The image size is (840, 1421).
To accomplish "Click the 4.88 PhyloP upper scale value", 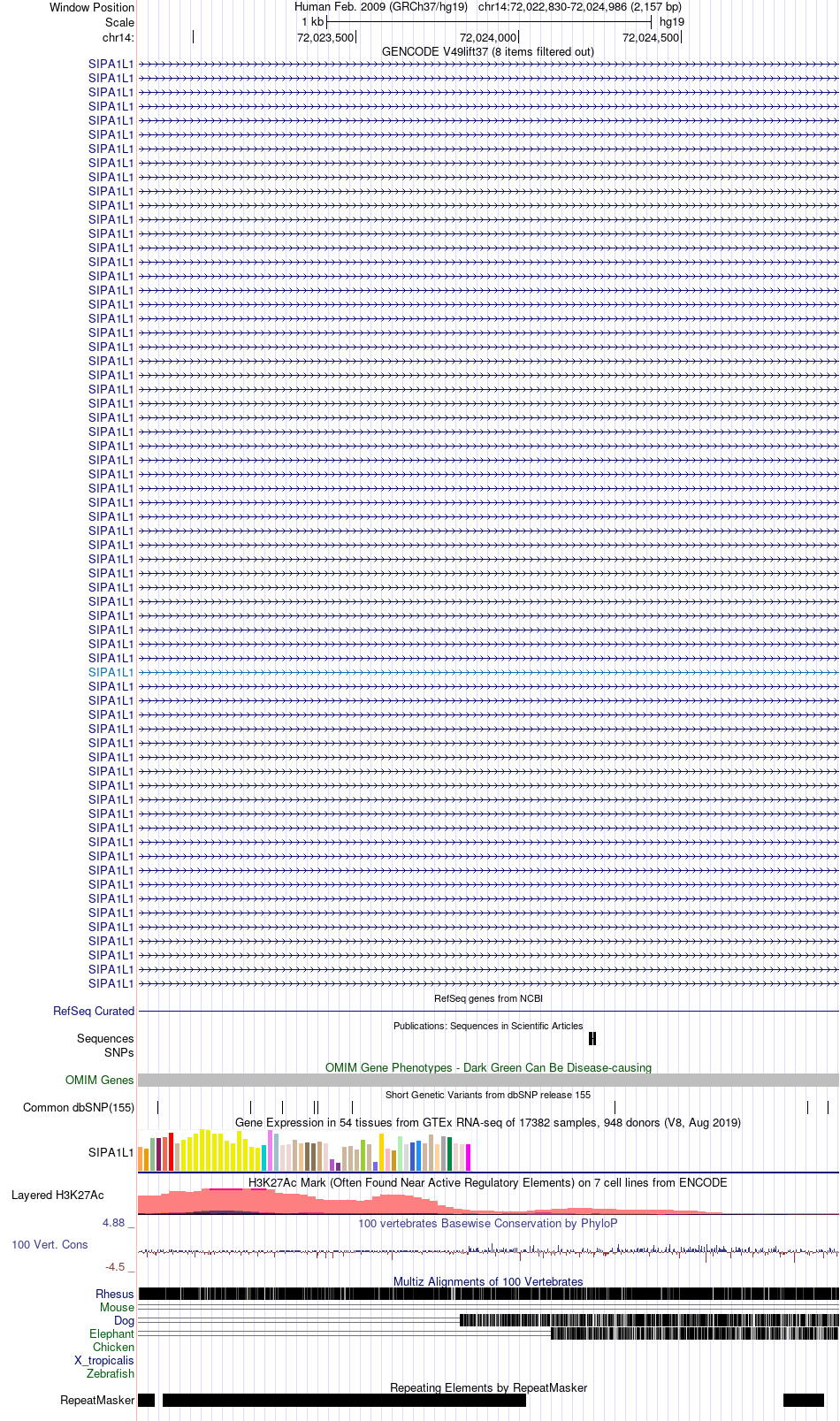I will (x=113, y=1223).
